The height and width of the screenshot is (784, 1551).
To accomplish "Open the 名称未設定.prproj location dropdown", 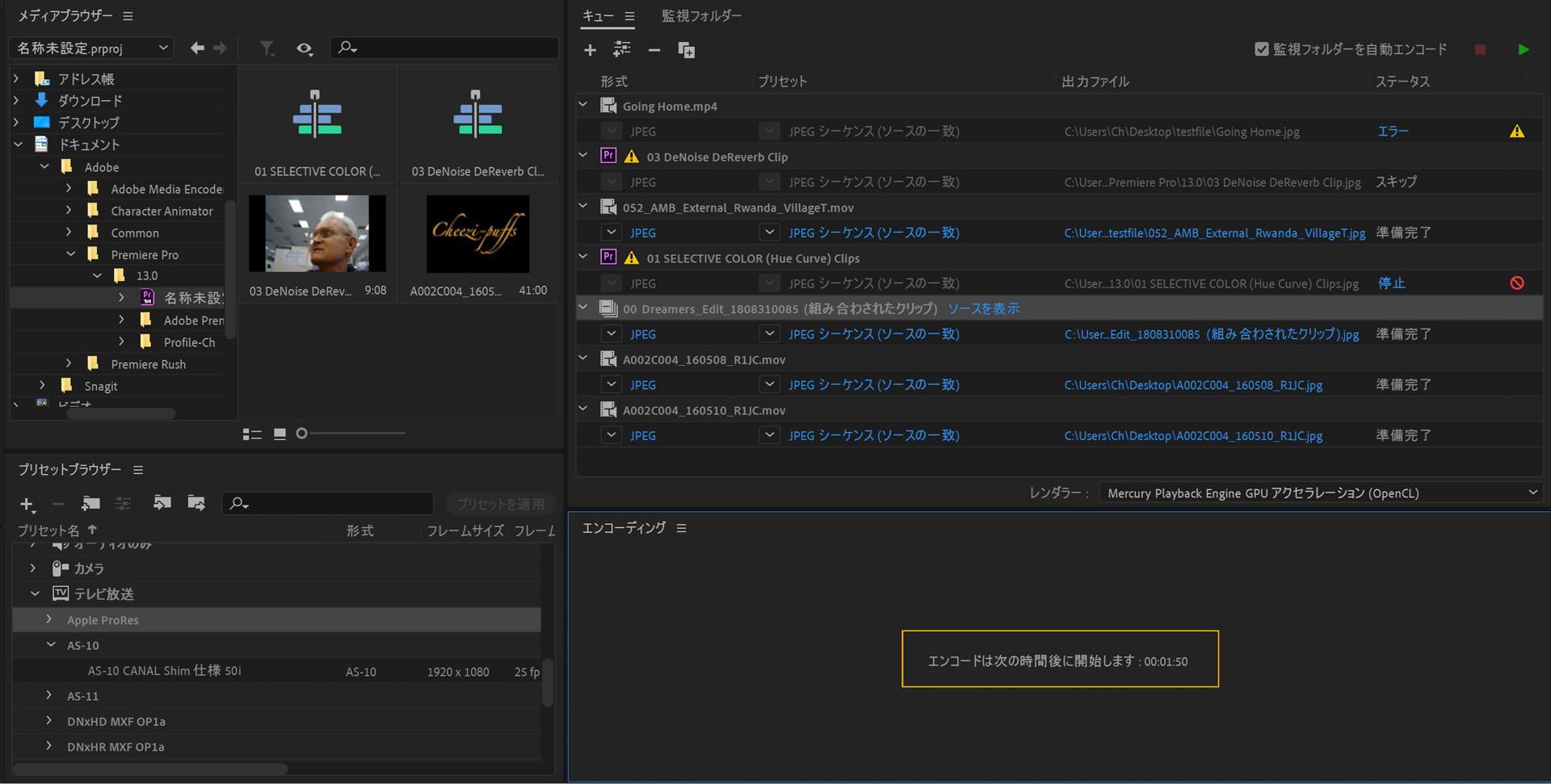I will (92, 48).
